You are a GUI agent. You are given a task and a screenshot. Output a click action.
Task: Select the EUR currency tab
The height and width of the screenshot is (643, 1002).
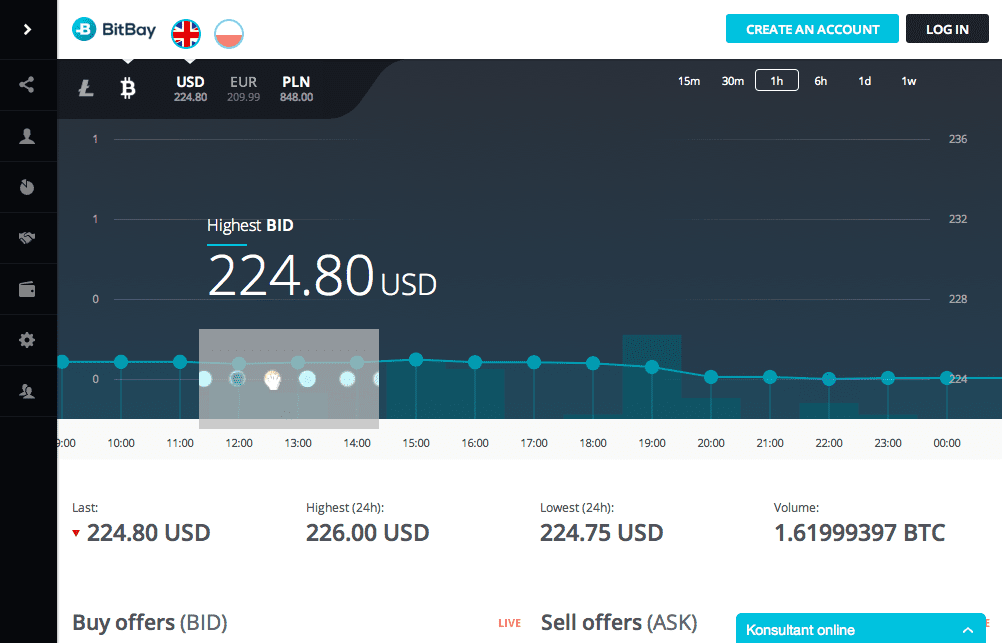(x=243, y=89)
